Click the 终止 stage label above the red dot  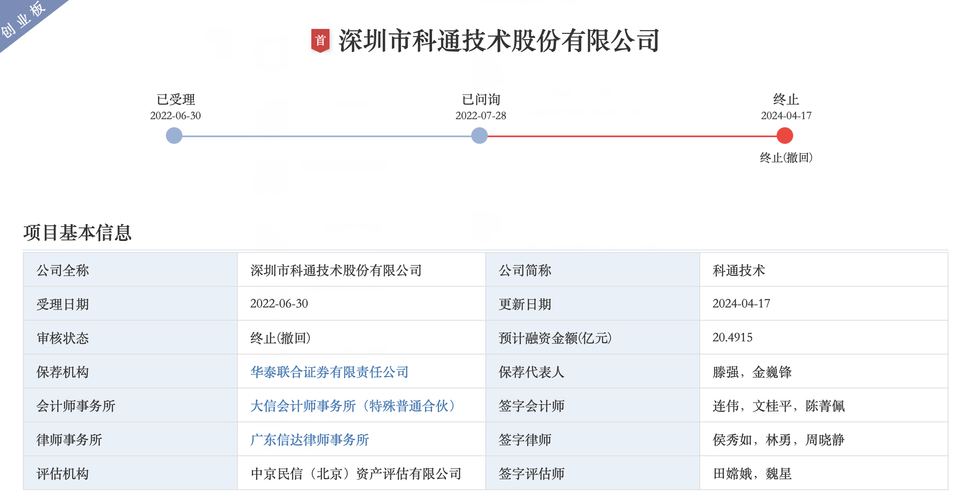point(786,99)
